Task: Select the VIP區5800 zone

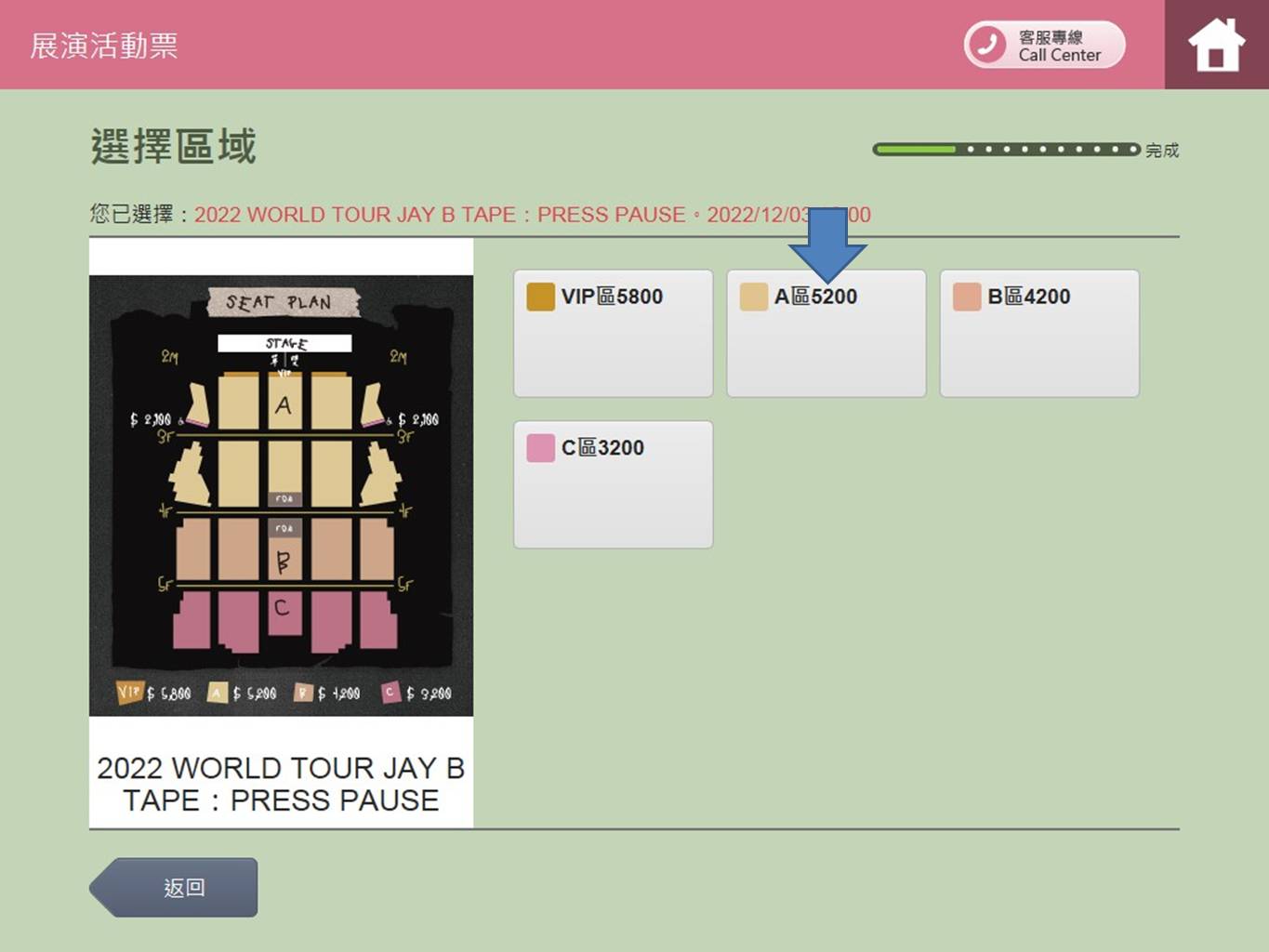Action: 614,334
